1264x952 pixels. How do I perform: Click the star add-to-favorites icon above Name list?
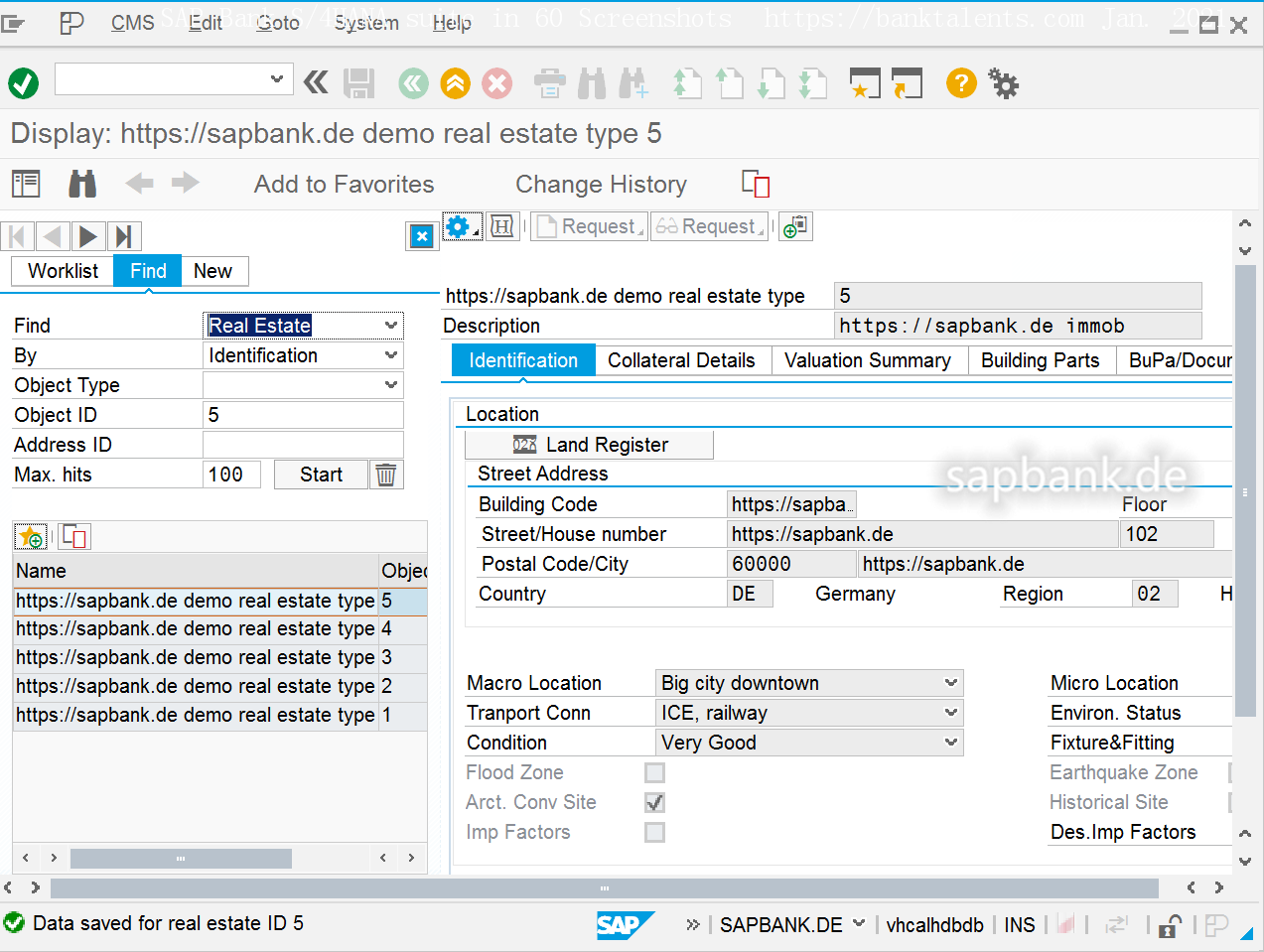[x=31, y=537]
